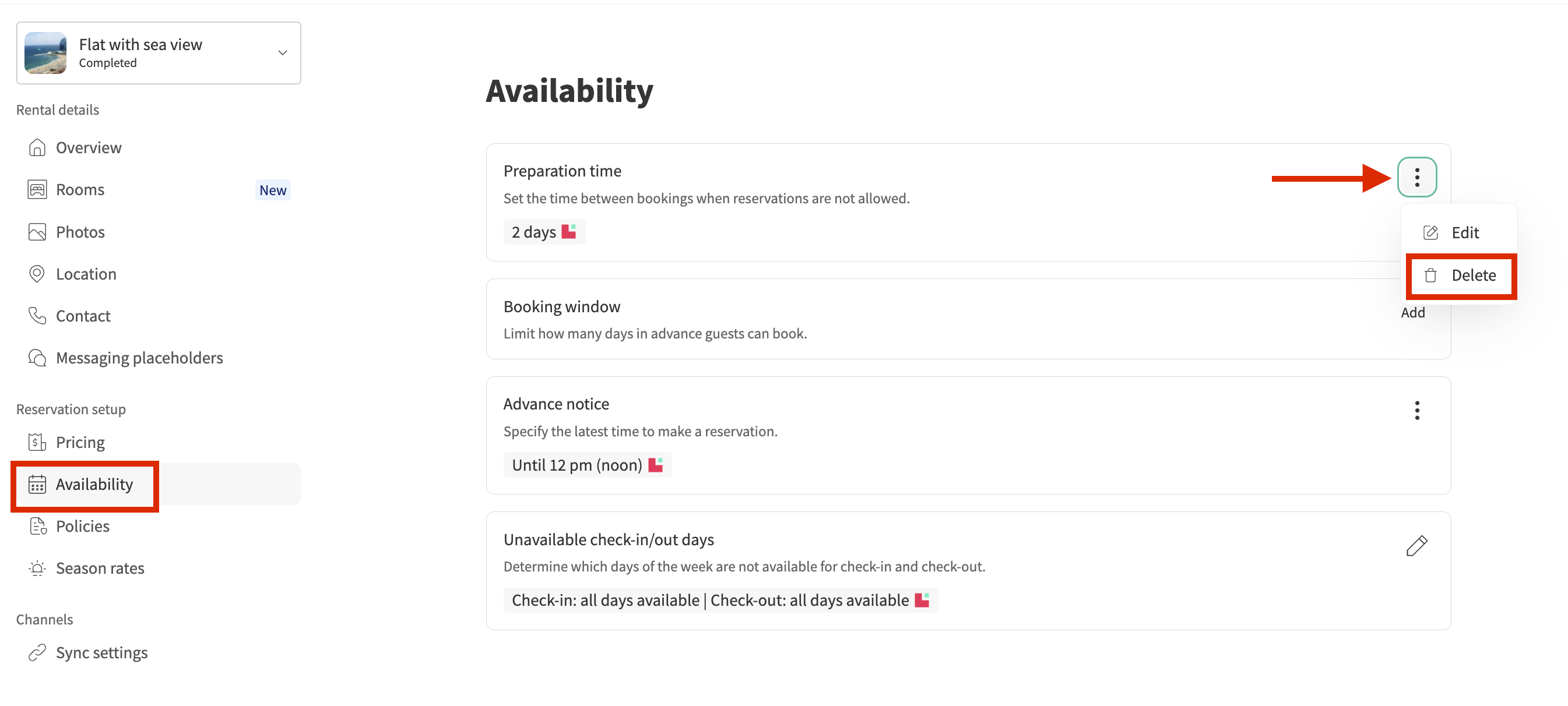Open the Overview section house icon

click(37, 148)
